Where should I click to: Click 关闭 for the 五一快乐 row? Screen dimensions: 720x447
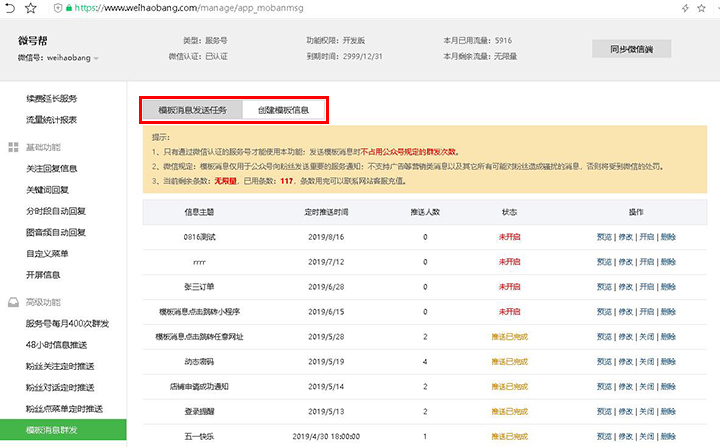coord(647,436)
